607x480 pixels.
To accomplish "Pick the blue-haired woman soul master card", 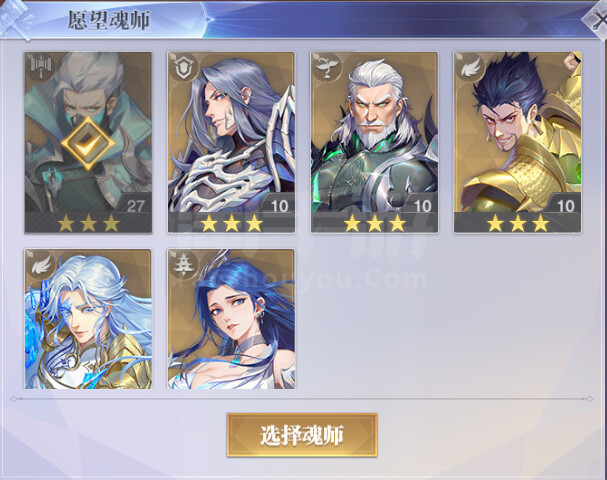I will click(x=231, y=319).
